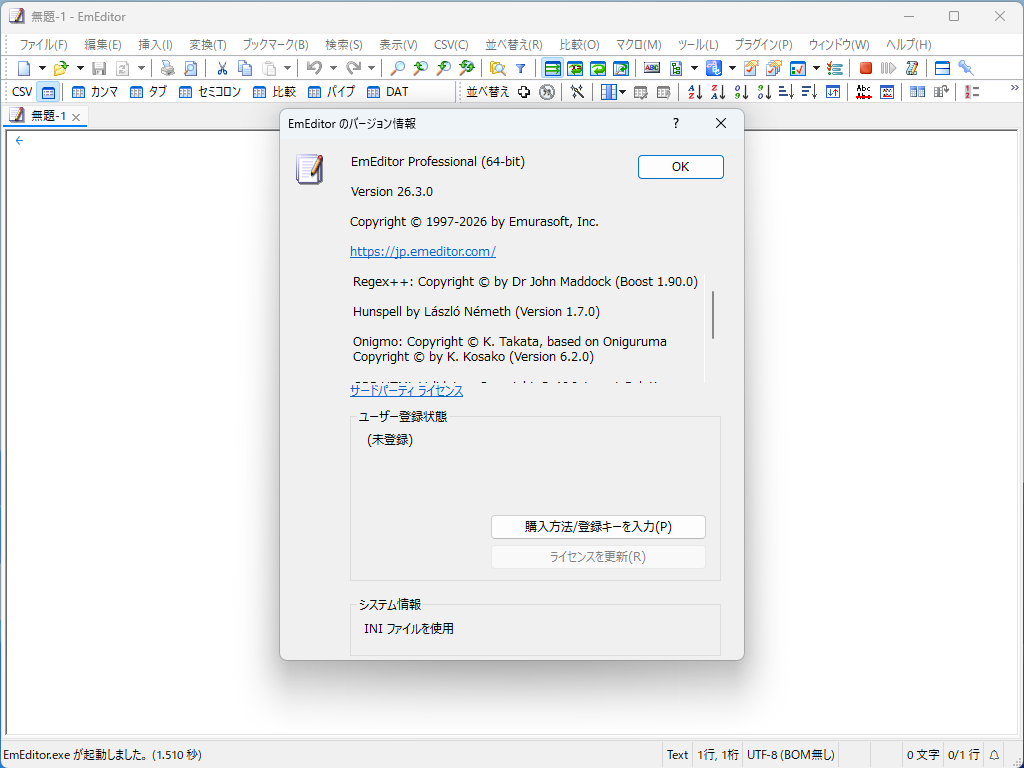Open the 編集(E) menu
The width and height of the screenshot is (1024, 768).
pyautogui.click(x=103, y=44)
